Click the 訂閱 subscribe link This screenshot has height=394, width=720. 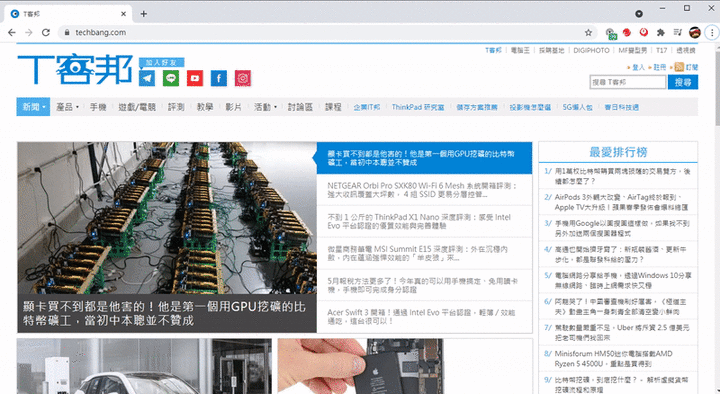click(692, 67)
